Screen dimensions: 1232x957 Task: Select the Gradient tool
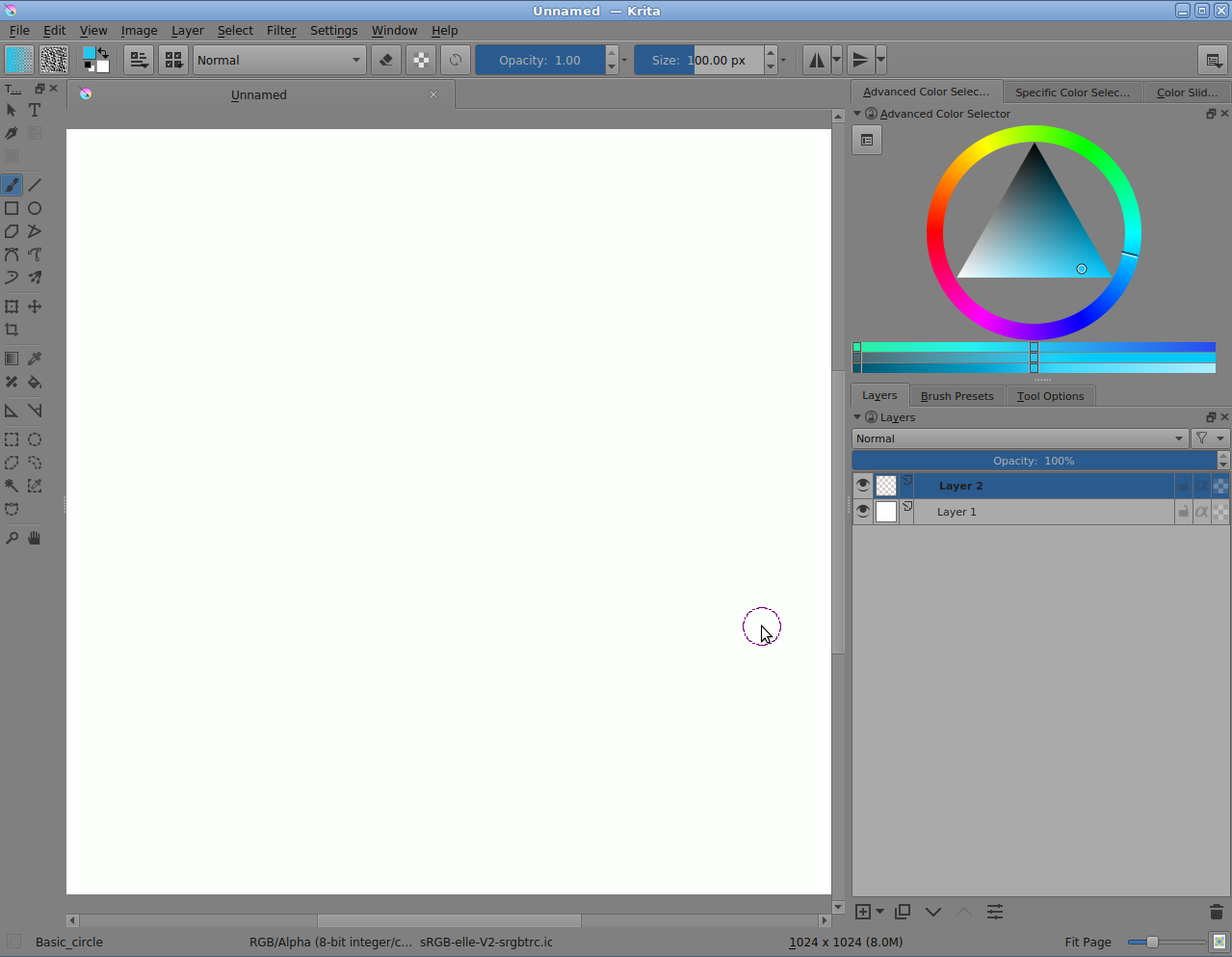(12, 358)
